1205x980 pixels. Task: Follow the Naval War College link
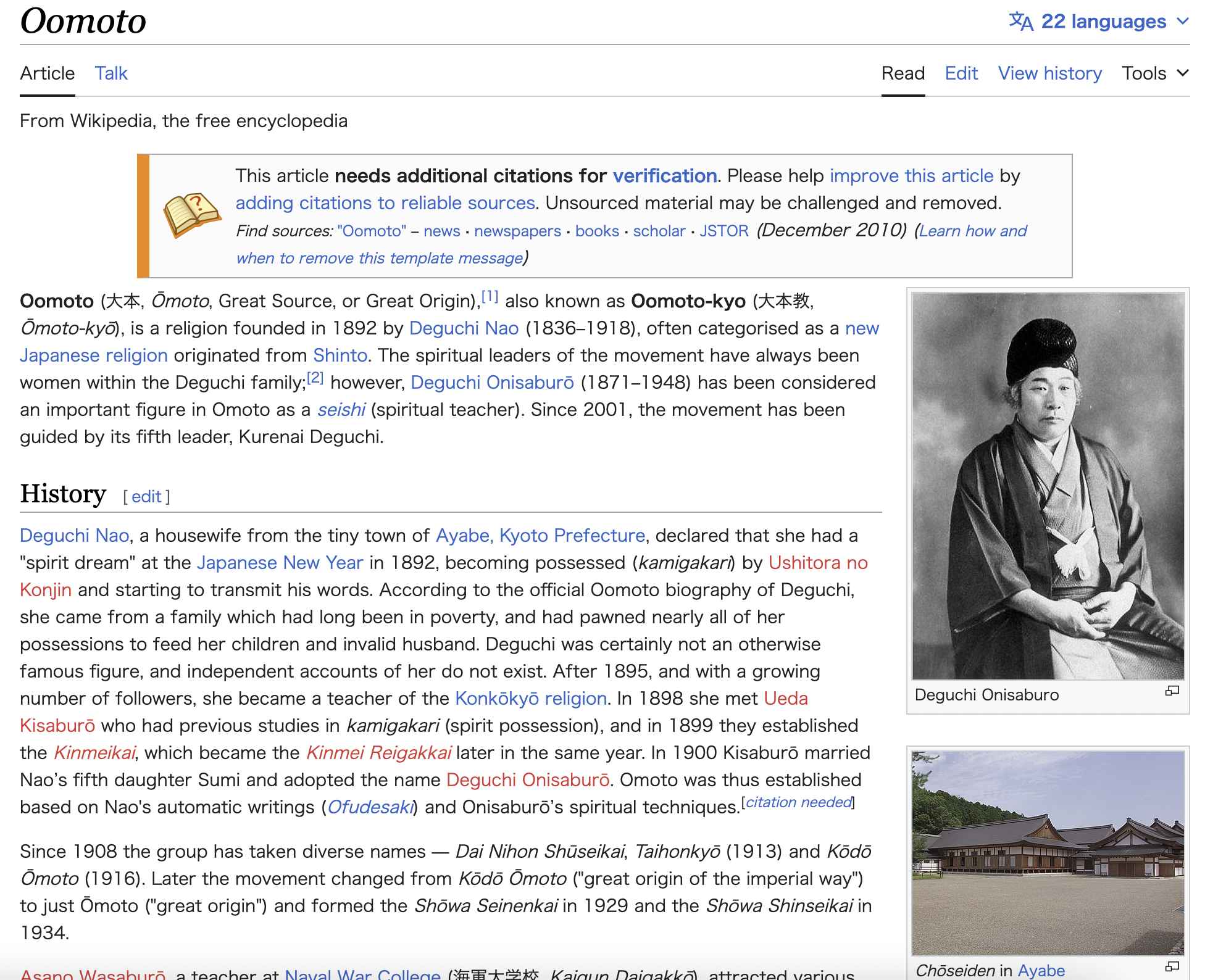(x=362, y=974)
